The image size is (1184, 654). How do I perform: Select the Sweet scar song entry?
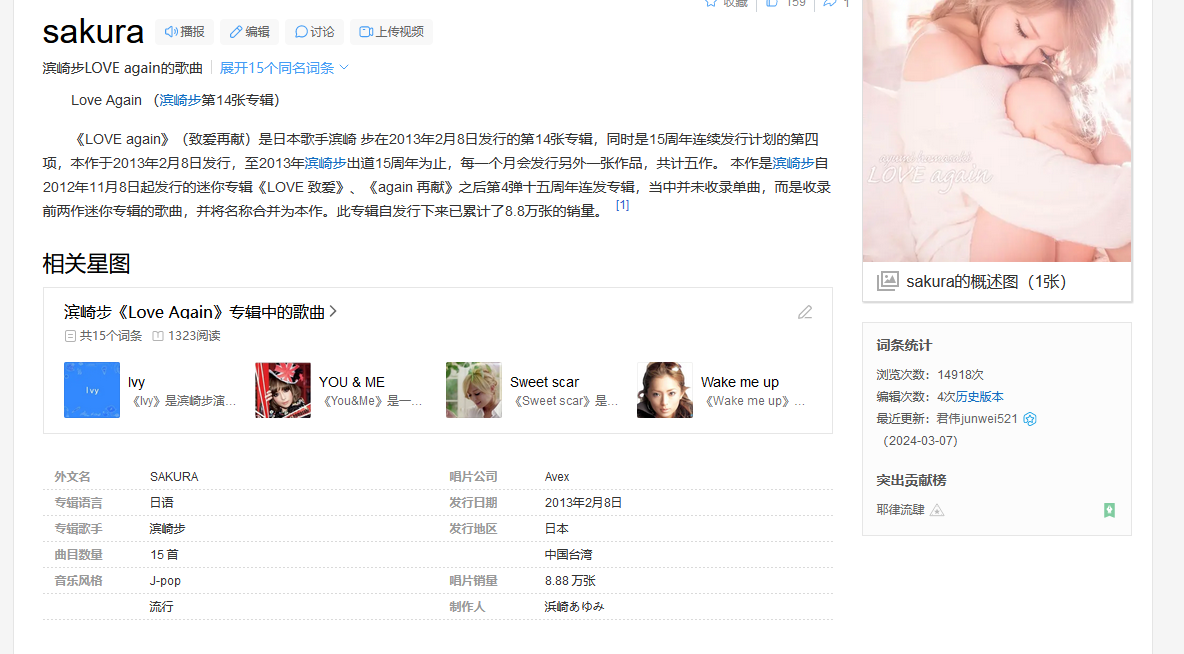(544, 382)
